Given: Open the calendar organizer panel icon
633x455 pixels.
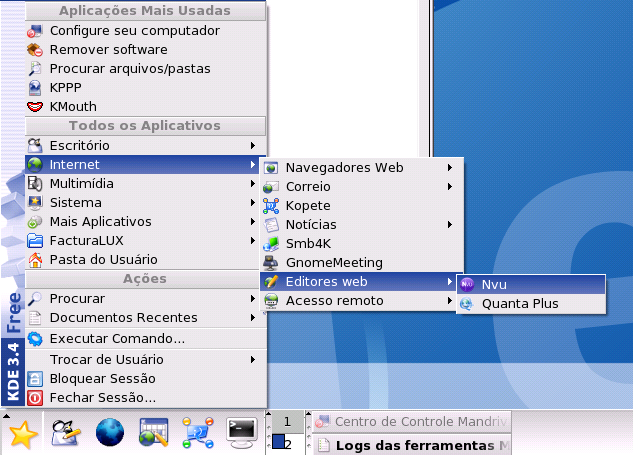Looking at the screenshot, I should [x=153, y=432].
